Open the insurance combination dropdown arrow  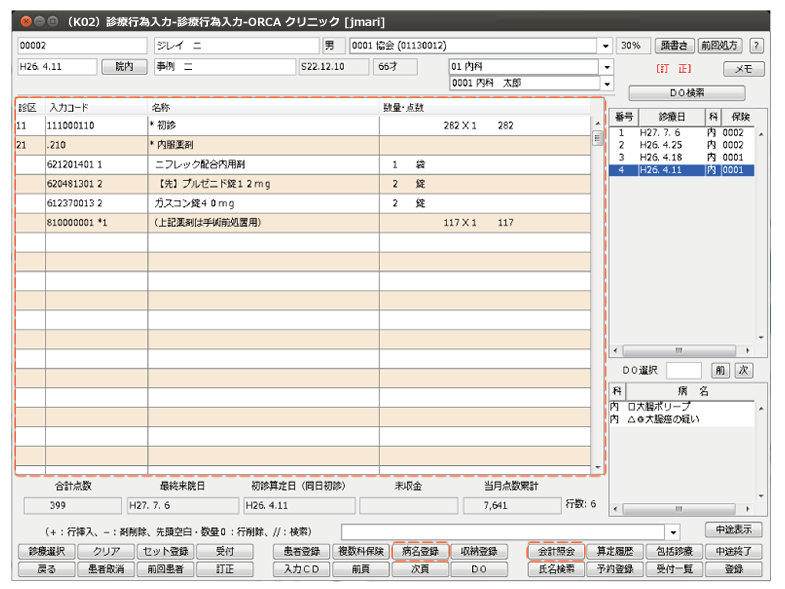[x=606, y=46]
